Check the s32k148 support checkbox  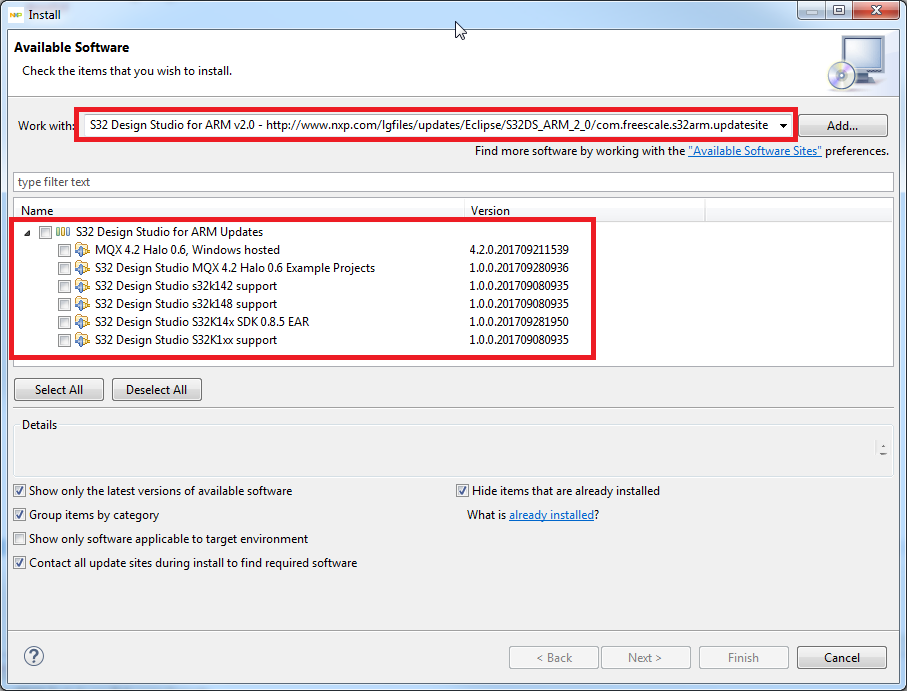64,304
